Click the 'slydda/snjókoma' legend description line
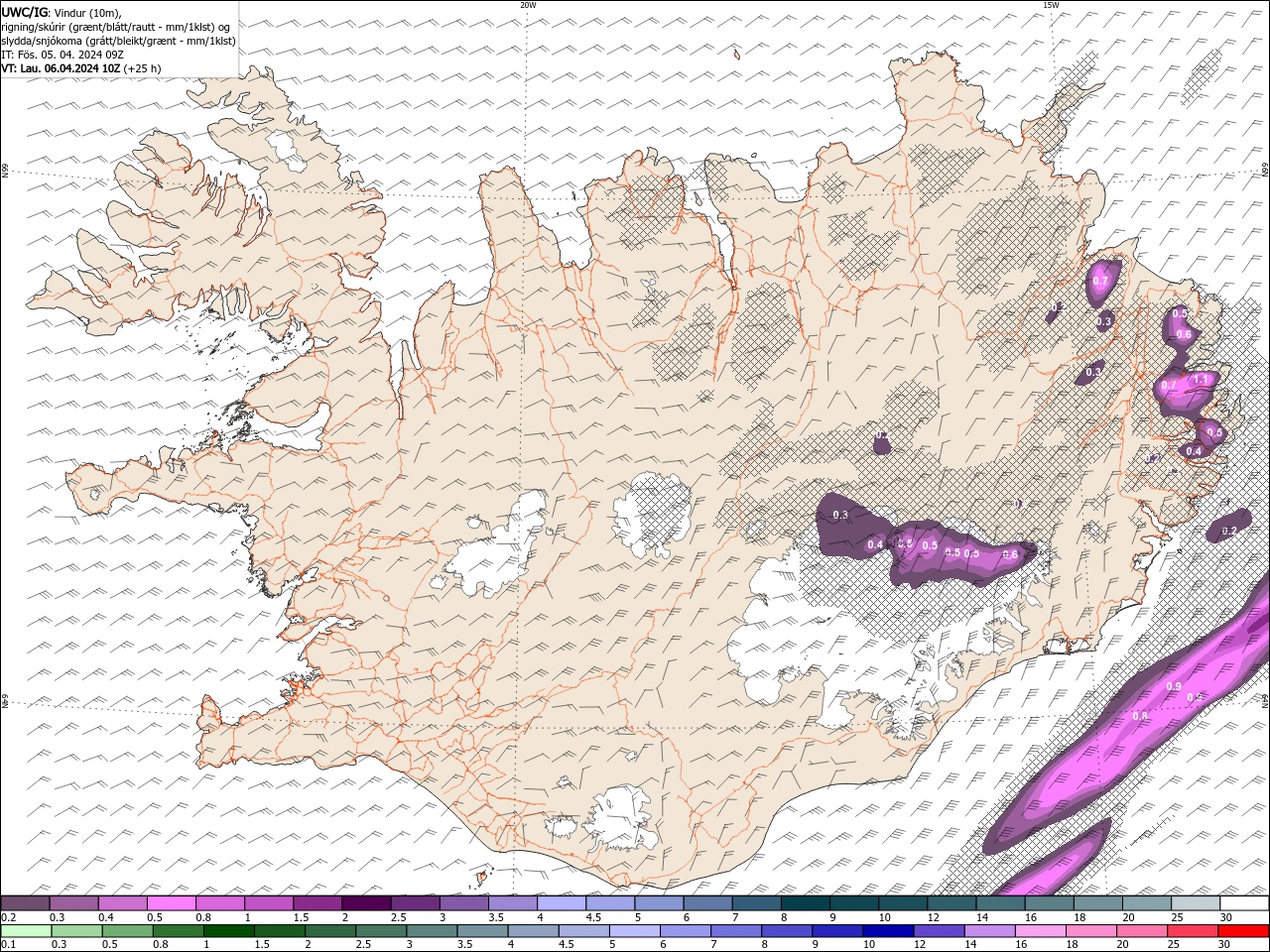This screenshot has width=1270, height=952. [119, 41]
